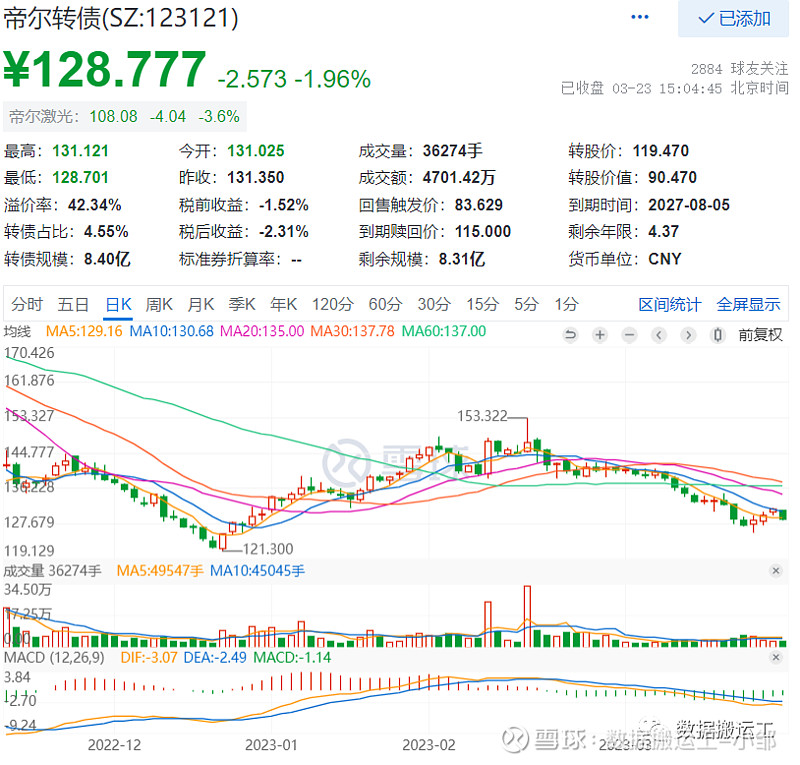The height and width of the screenshot is (765, 800).
Task: Open the 前复权 adjustment dropdown
Action: click(x=760, y=335)
